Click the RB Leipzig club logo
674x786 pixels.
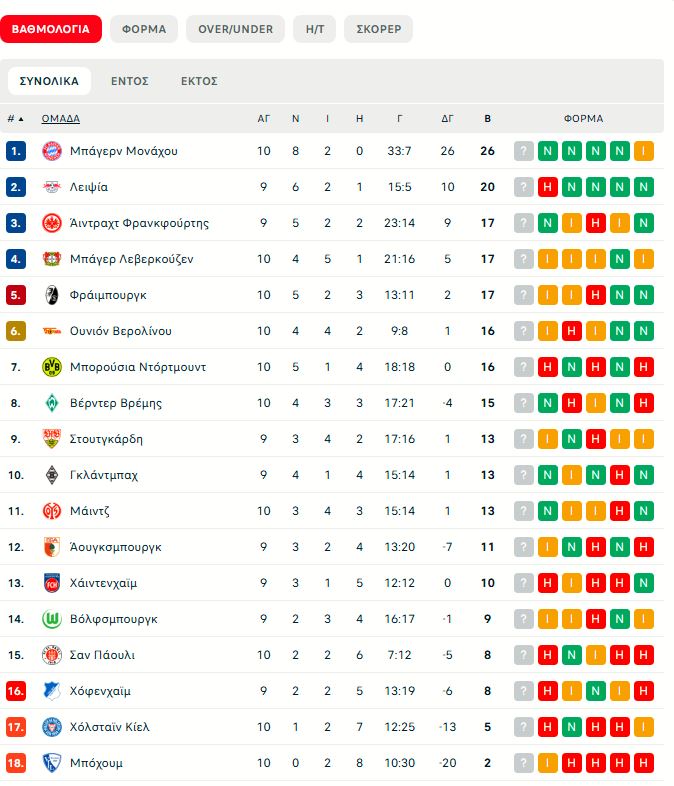[x=51, y=187]
